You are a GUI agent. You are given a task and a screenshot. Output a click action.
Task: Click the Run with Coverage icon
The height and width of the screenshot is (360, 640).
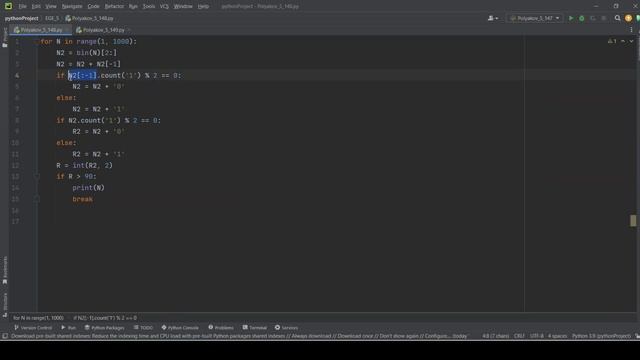[x=593, y=18]
